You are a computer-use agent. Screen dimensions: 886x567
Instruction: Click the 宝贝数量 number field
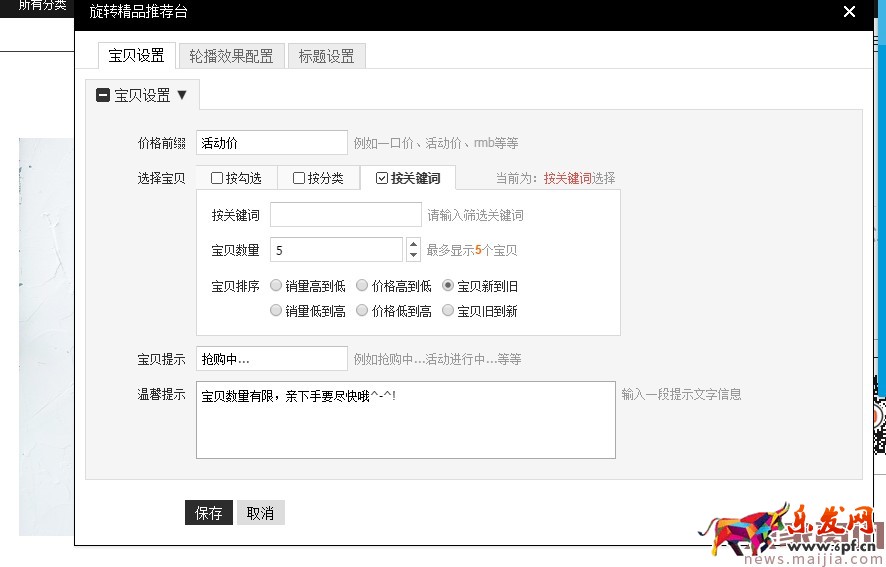point(336,250)
